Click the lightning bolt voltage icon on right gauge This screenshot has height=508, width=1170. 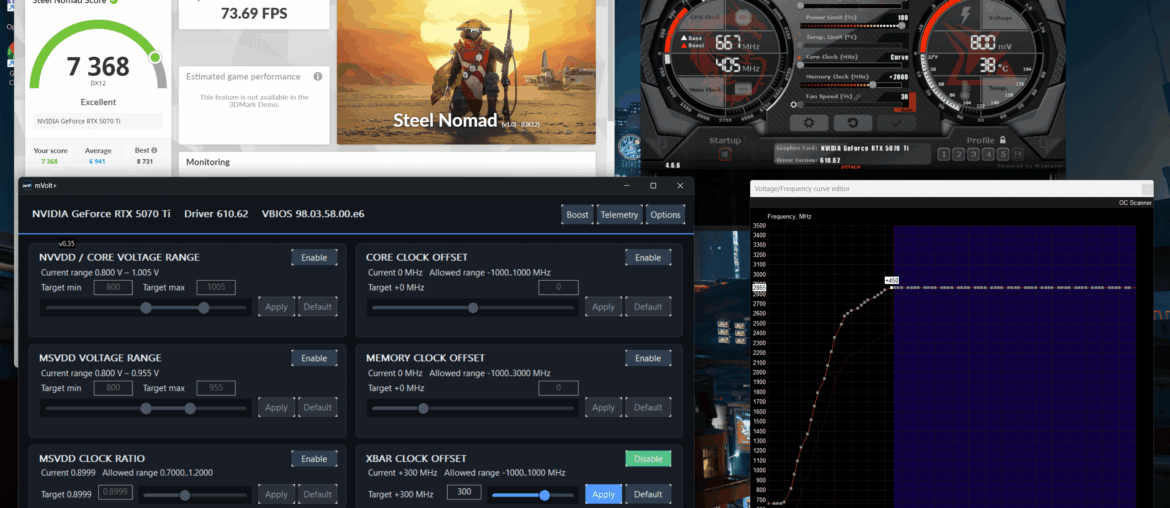[x=964, y=15]
